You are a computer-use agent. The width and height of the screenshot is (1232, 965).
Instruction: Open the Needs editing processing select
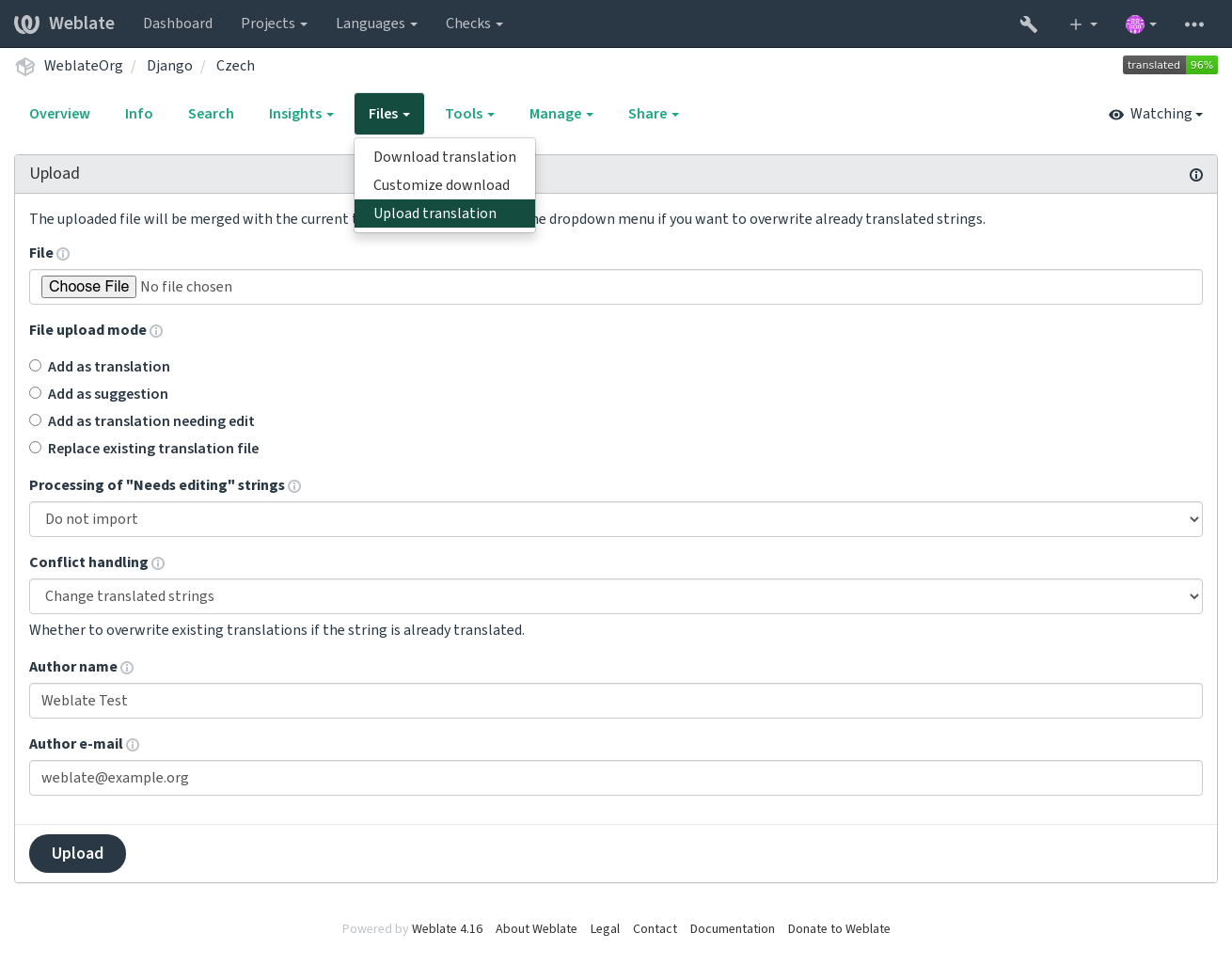click(x=616, y=519)
